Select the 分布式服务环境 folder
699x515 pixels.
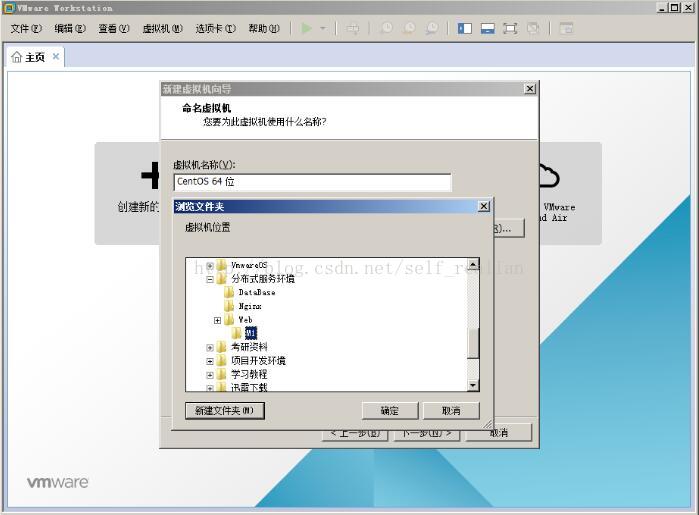pos(263,279)
